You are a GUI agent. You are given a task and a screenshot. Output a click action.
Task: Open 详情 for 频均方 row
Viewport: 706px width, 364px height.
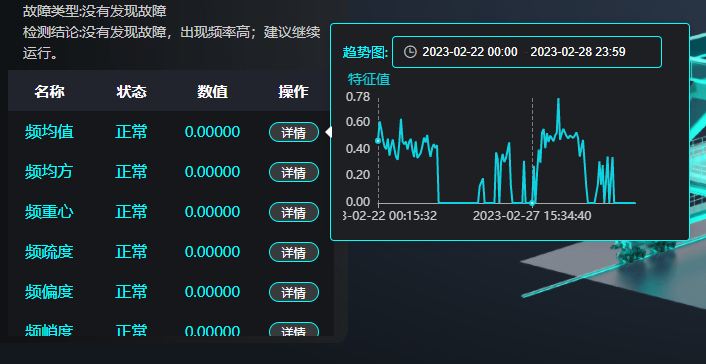coord(294,172)
